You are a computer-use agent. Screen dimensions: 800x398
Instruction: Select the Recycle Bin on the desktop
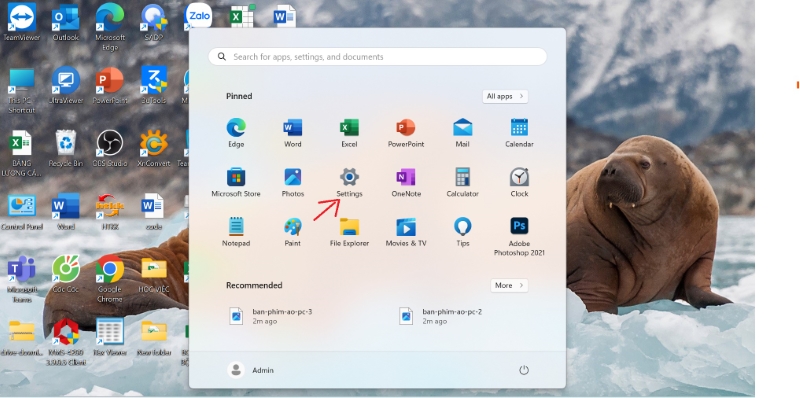(x=66, y=148)
